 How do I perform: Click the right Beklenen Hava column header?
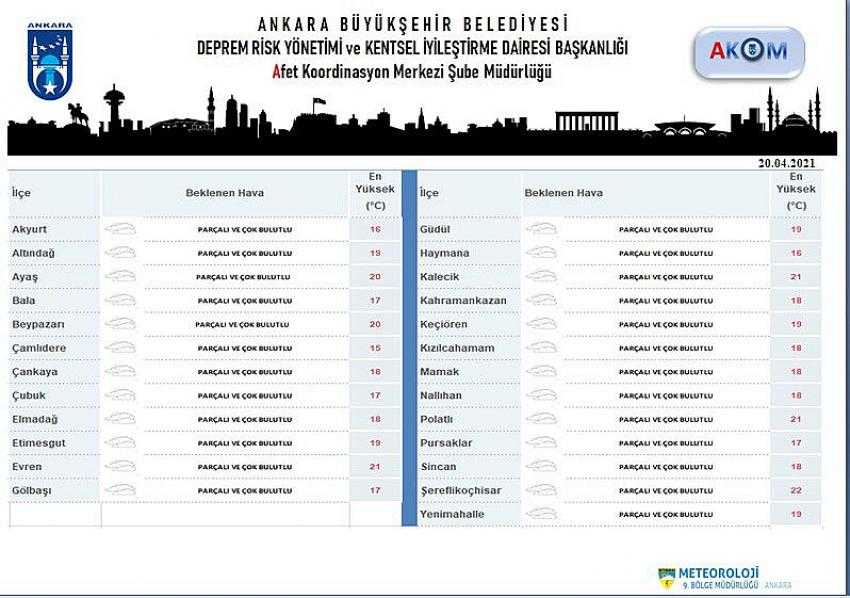563,193
